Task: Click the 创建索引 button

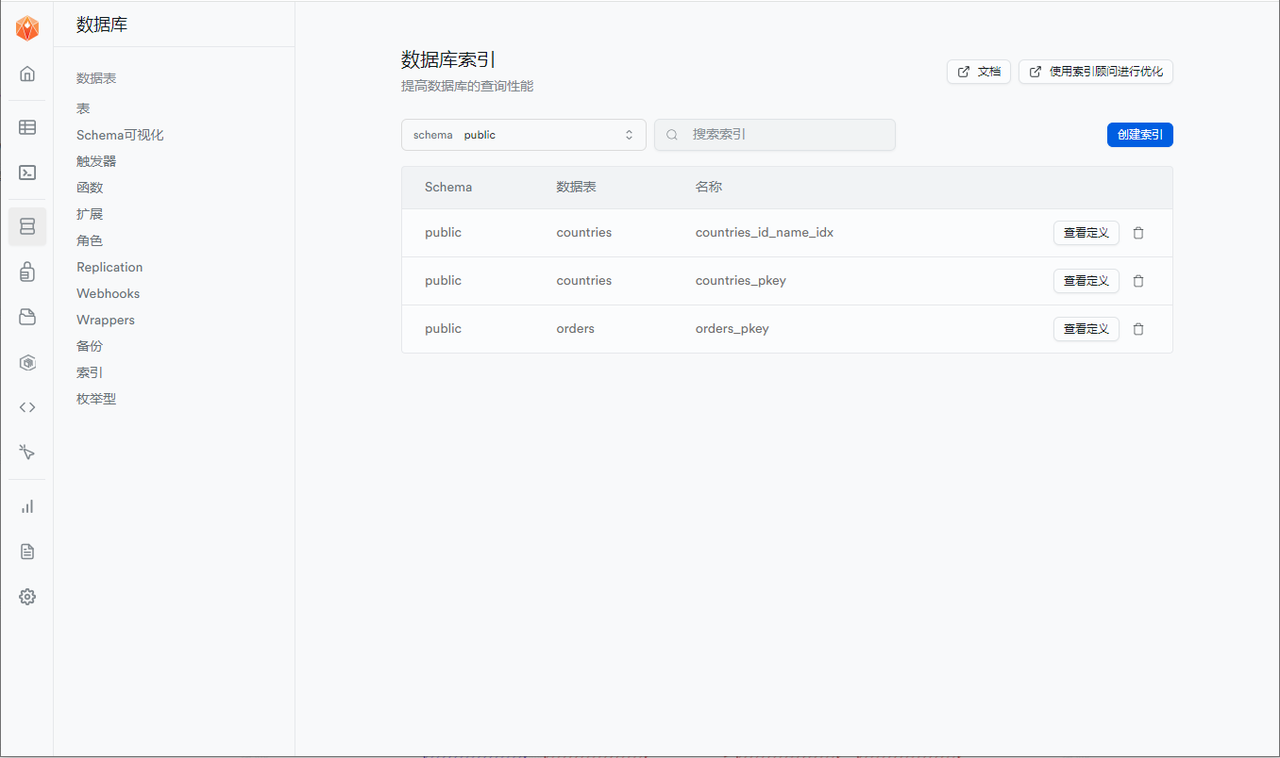Action: coord(1139,134)
